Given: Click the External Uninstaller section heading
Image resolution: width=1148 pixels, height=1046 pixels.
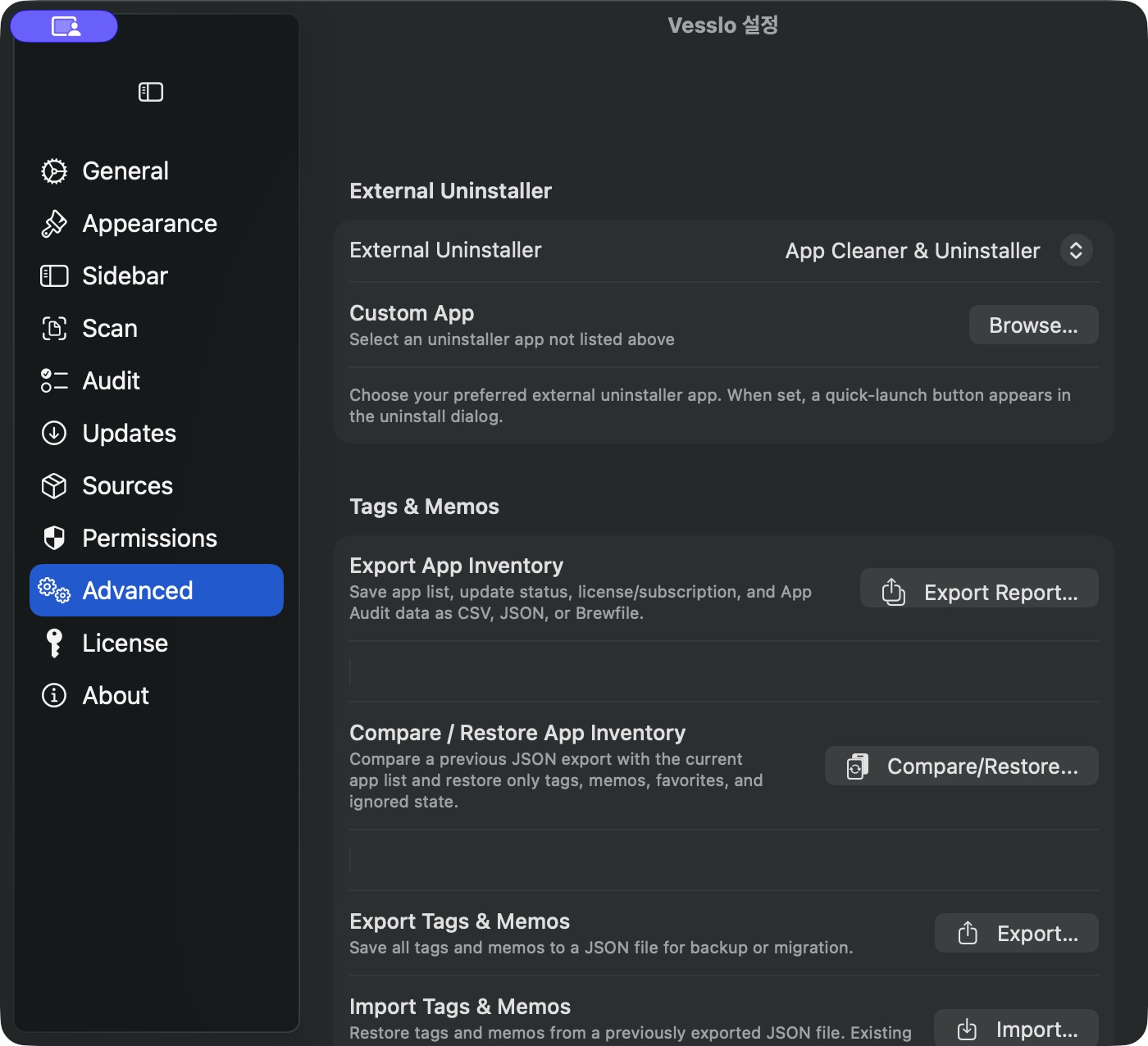Looking at the screenshot, I should 450,191.
